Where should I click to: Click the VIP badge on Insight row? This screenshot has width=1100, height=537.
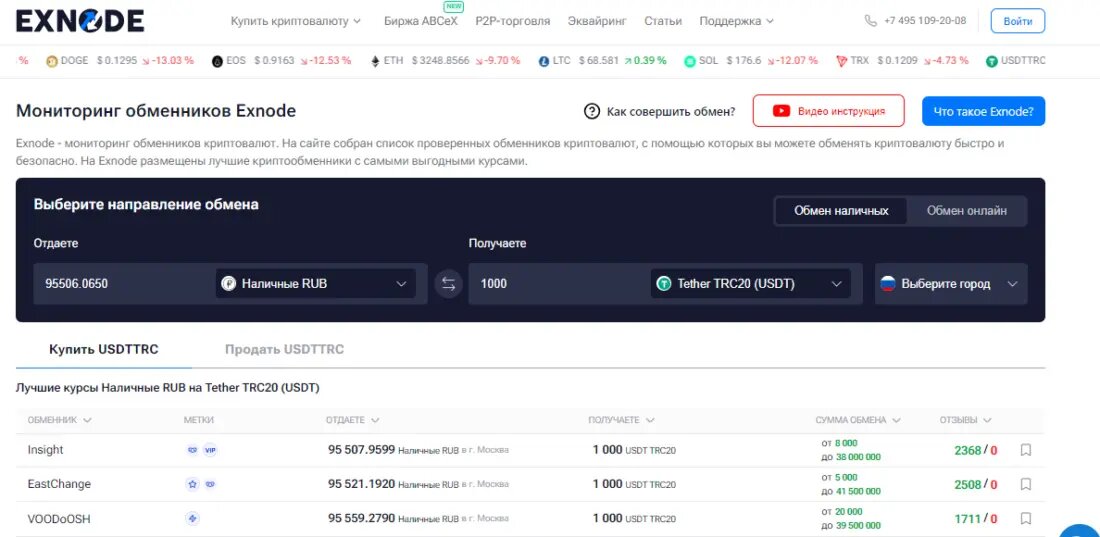point(210,450)
